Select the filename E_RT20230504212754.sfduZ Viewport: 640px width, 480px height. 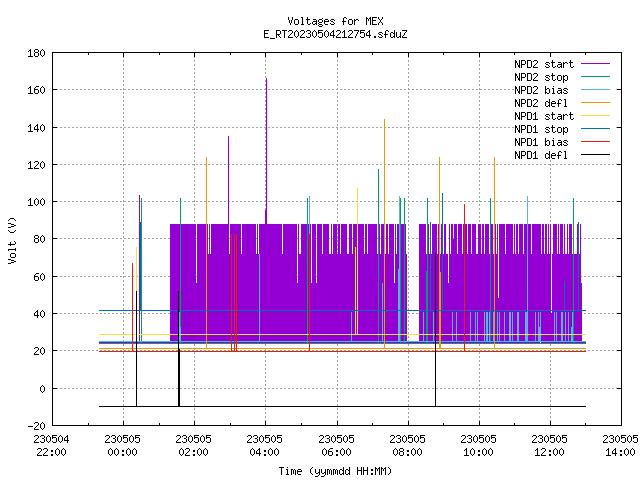pyautogui.click(x=335, y=34)
